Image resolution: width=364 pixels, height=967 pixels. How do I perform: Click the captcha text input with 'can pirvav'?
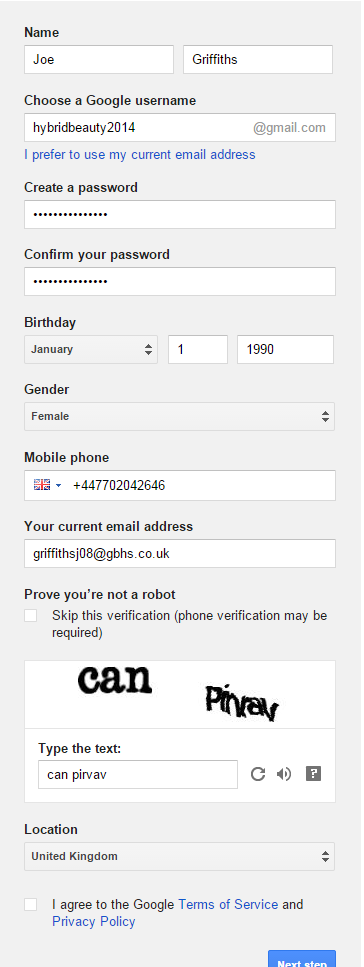pyautogui.click(x=138, y=775)
